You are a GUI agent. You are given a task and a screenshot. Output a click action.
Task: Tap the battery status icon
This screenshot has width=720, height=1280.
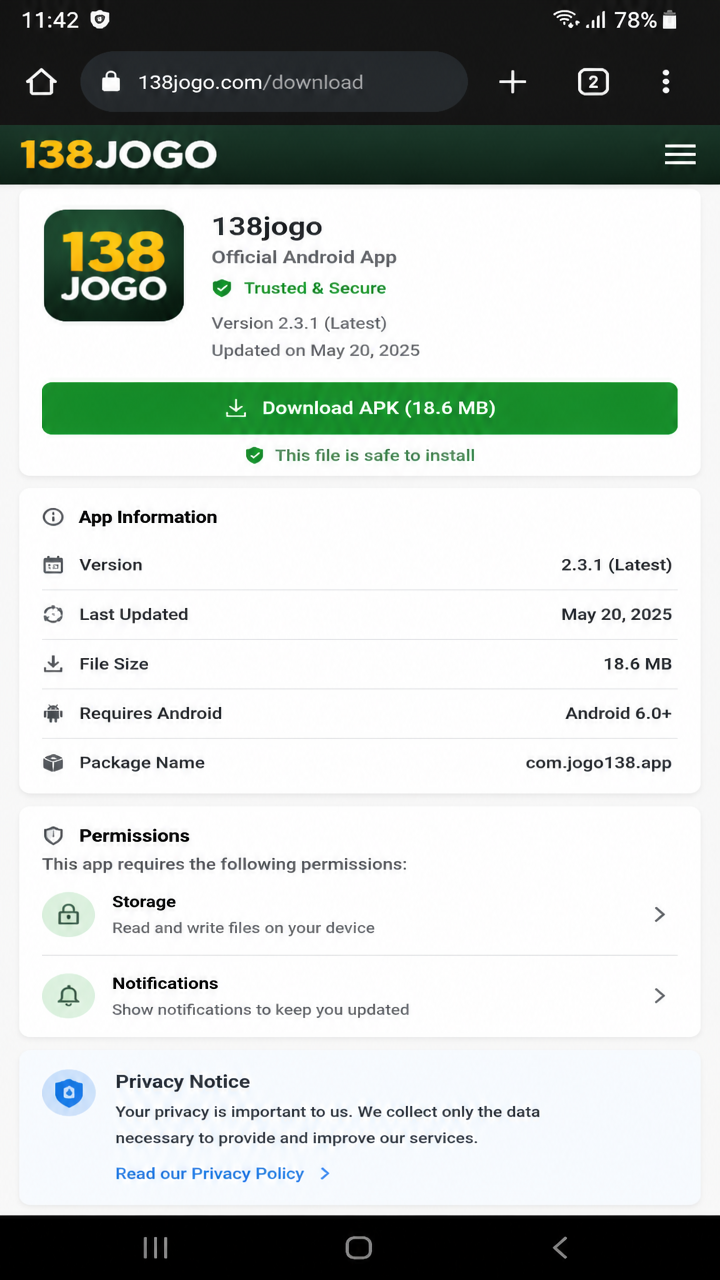coord(670,19)
